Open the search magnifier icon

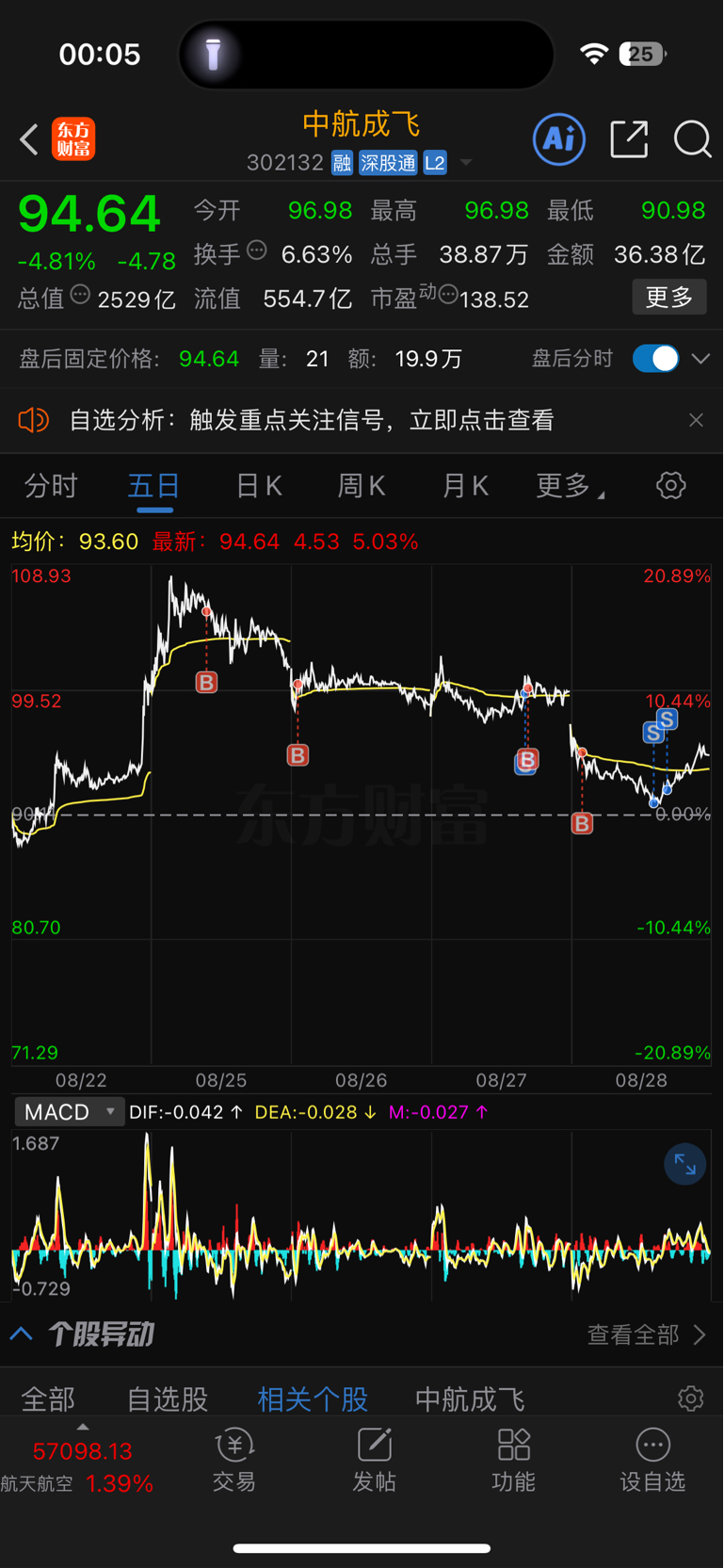tap(692, 139)
